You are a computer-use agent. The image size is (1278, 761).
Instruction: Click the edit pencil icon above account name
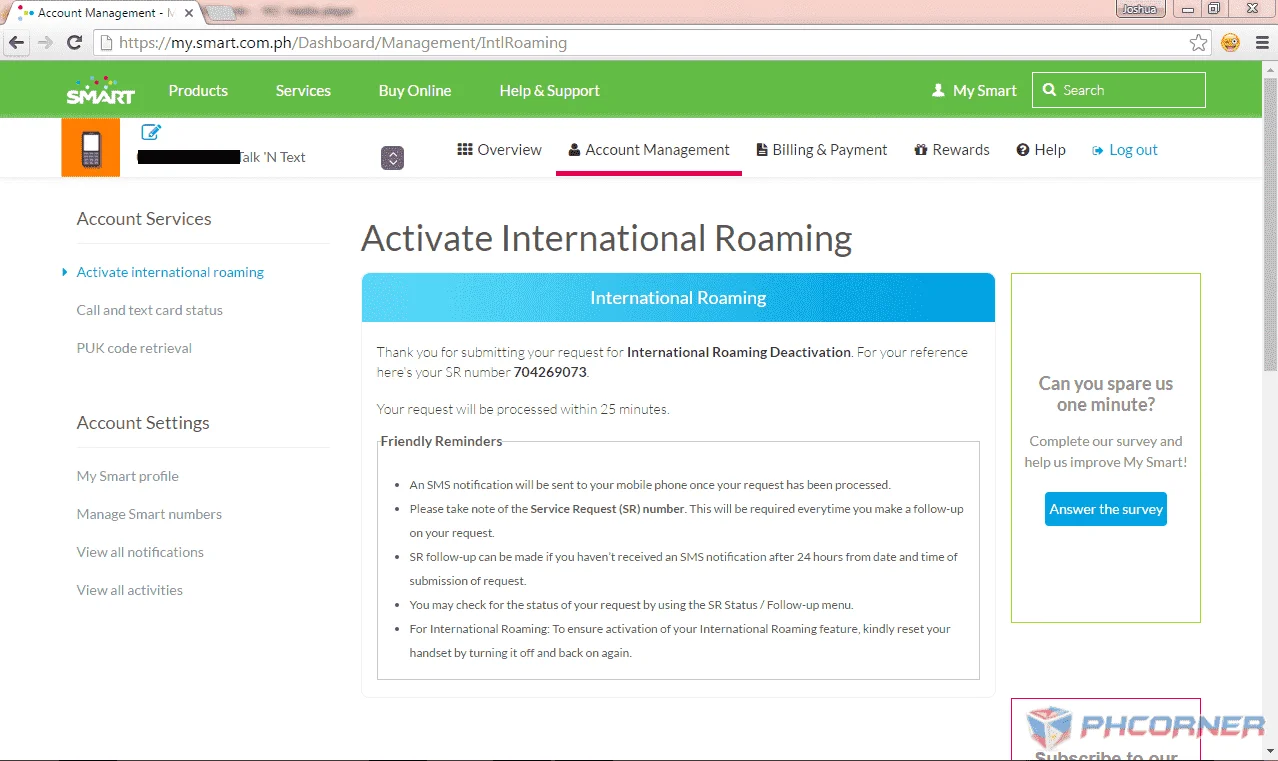[151, 132]
